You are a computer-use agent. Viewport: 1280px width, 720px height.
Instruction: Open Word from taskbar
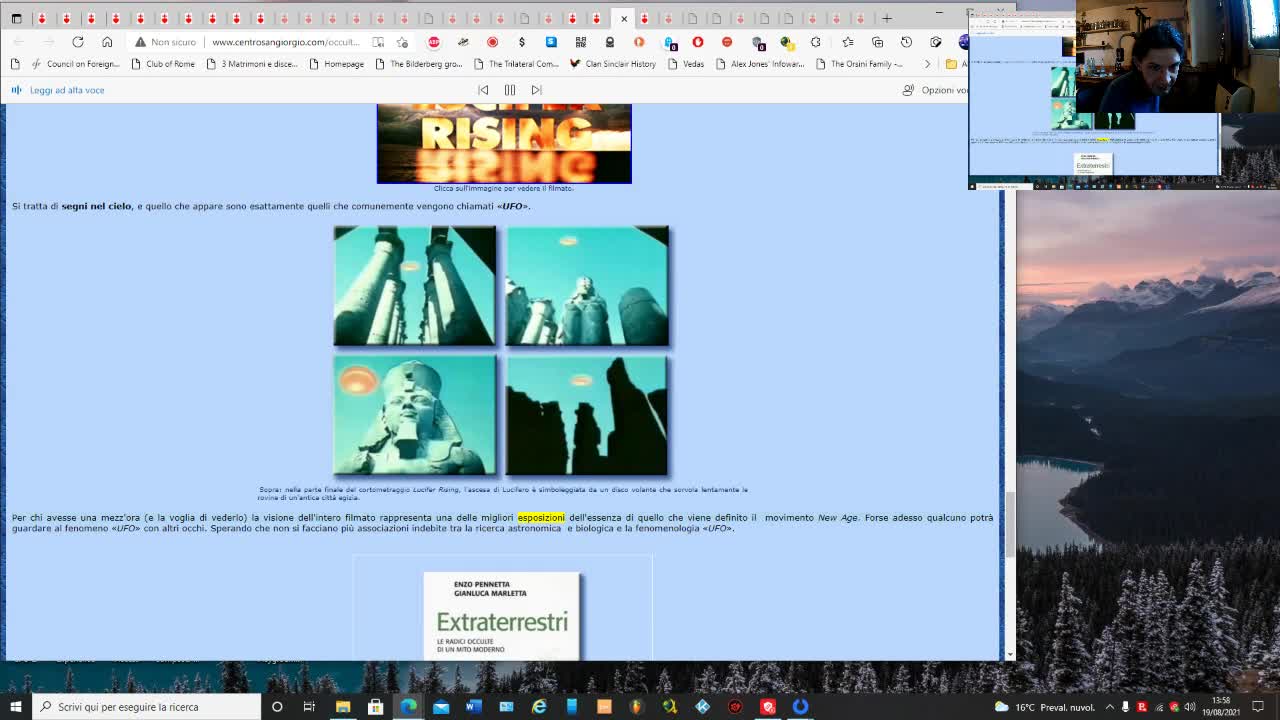pyautogui.click(x=474, y=707)
